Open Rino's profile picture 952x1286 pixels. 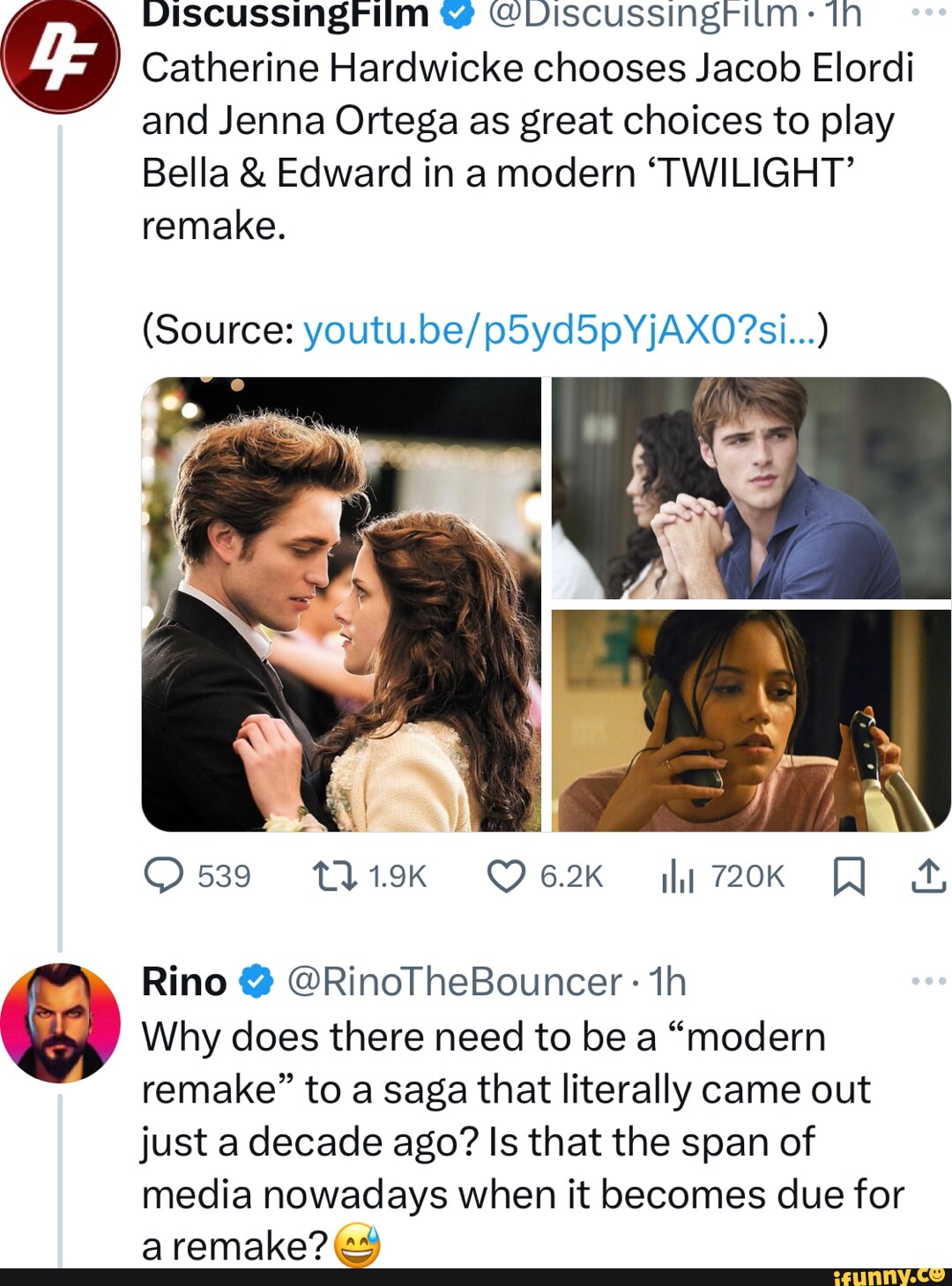point(59,1022)
